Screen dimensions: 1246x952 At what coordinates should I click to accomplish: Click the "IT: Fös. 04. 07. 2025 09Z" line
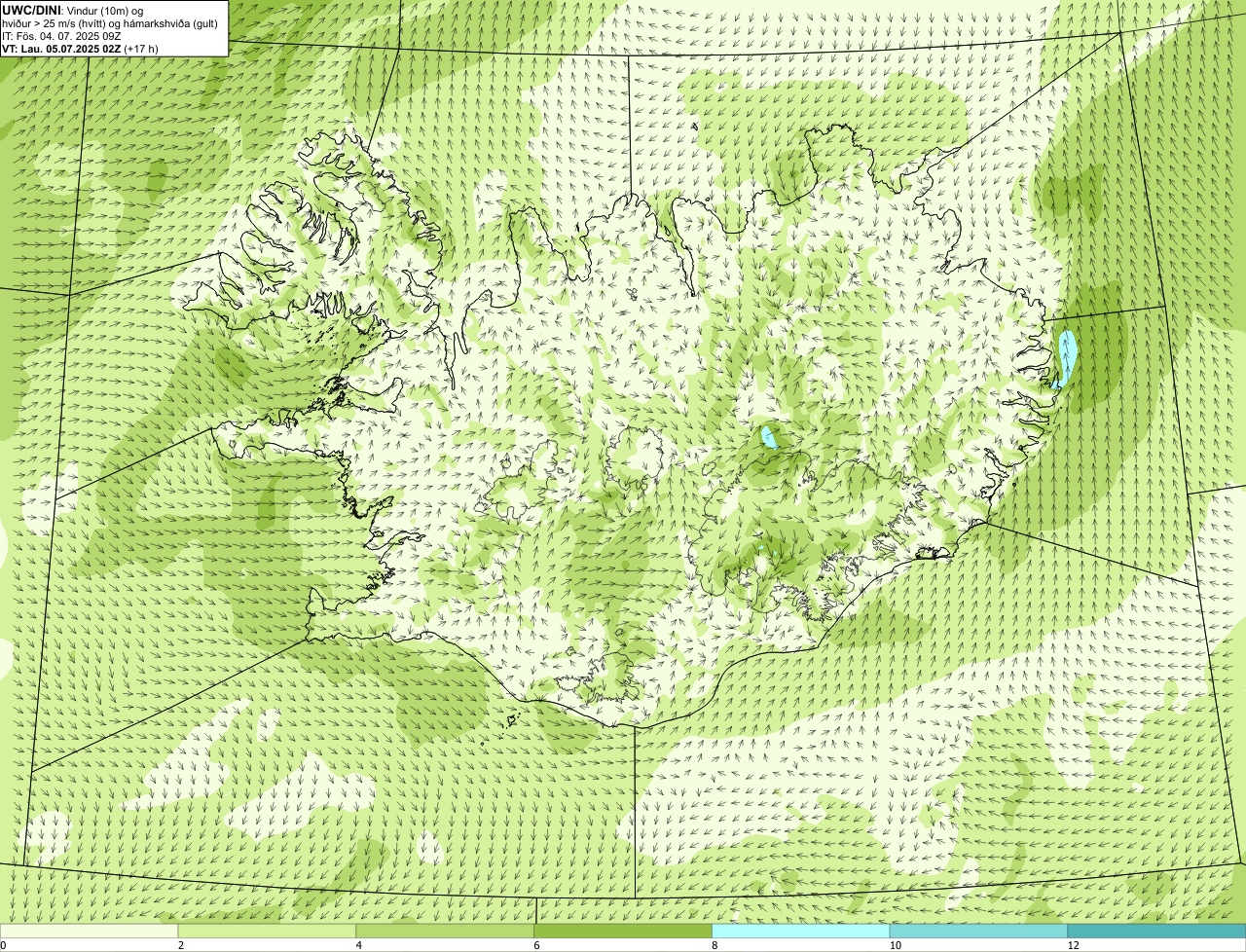click(61, 35)
